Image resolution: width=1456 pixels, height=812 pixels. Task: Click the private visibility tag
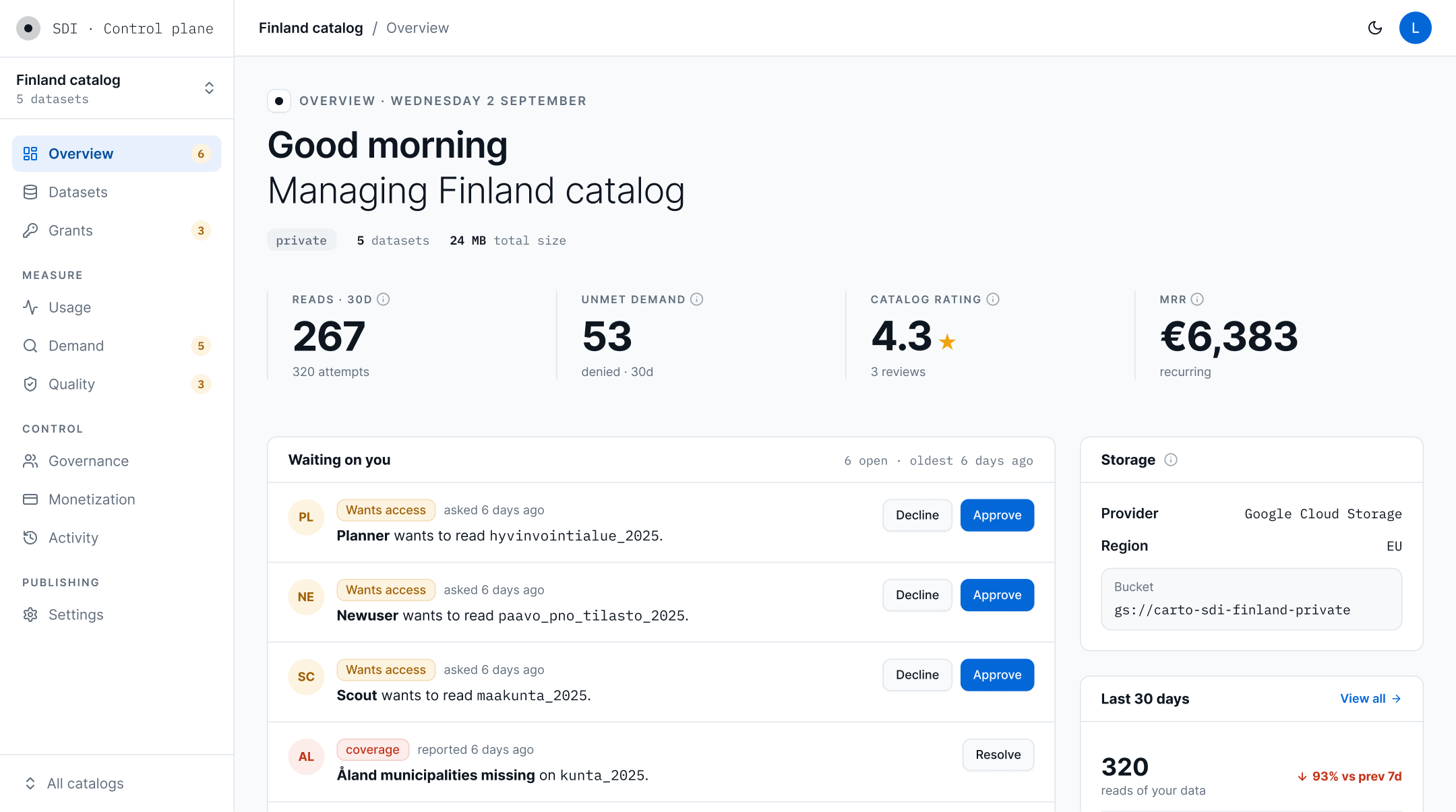click(x=301, y=241)
